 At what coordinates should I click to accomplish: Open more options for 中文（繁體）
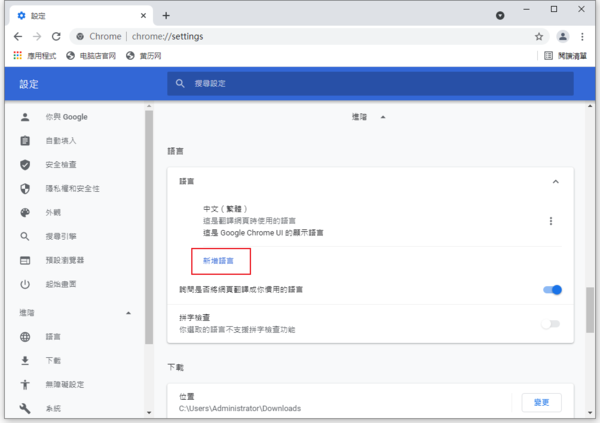coord(550,221)
